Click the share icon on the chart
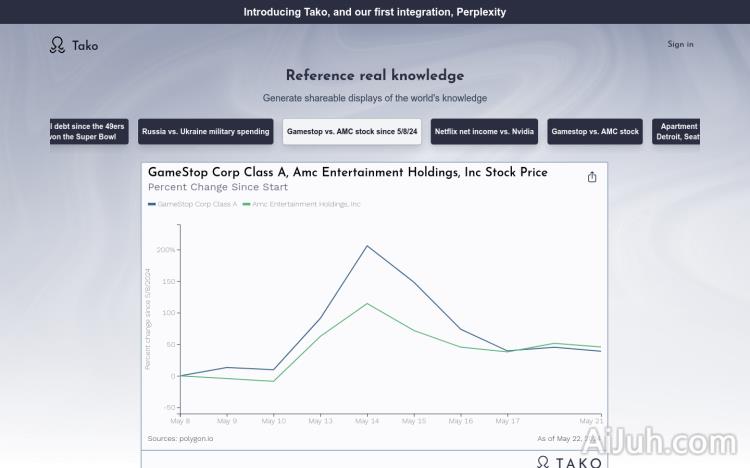This screenshot has width=750, height=468. [x=592, y=177]
